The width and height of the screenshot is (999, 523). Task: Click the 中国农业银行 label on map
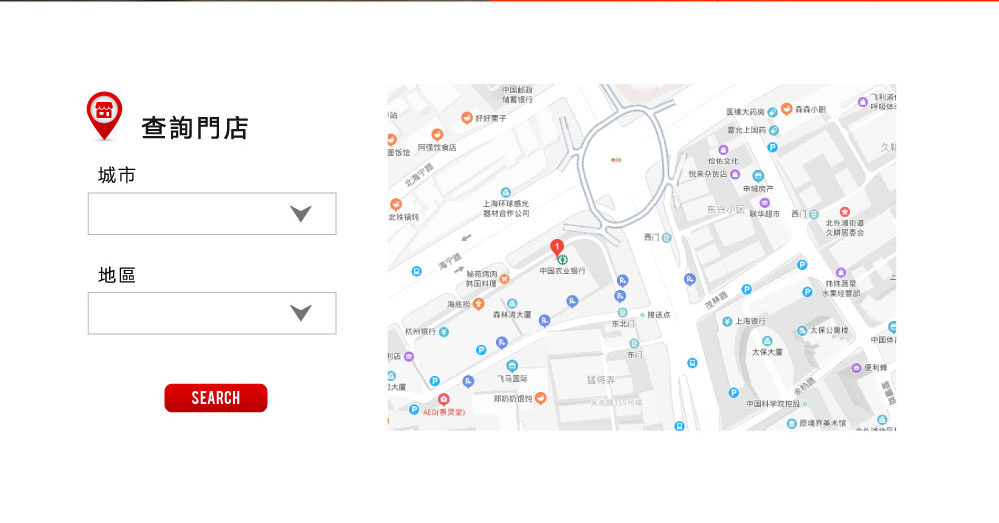[562, 270]
